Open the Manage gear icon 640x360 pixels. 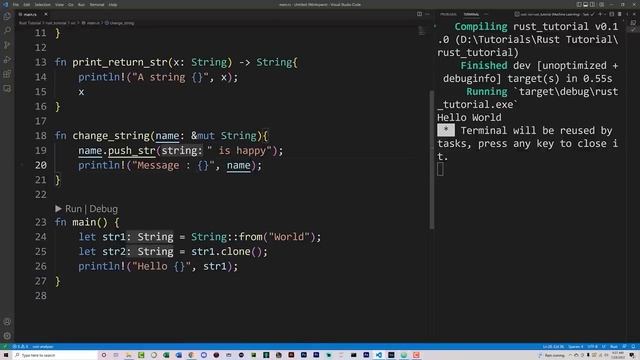[7, 336]
